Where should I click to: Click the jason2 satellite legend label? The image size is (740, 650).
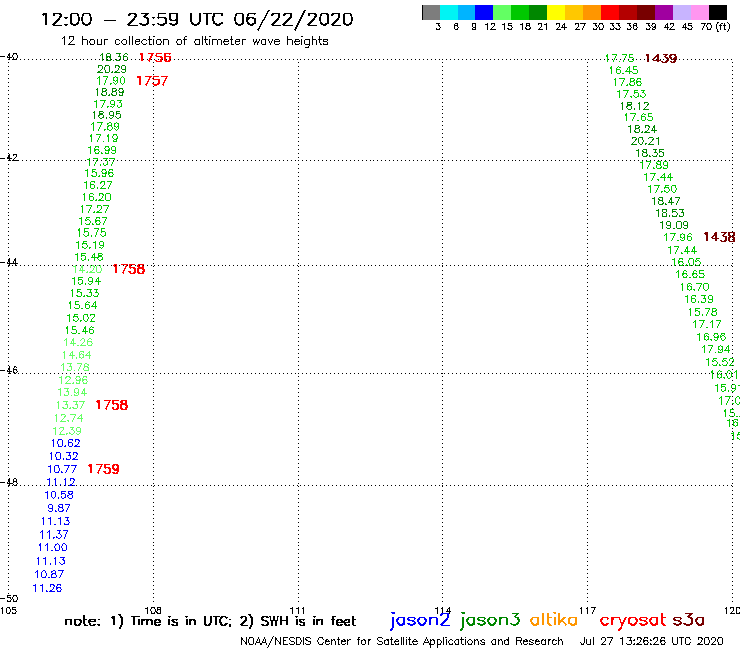(x=420, y=620)
